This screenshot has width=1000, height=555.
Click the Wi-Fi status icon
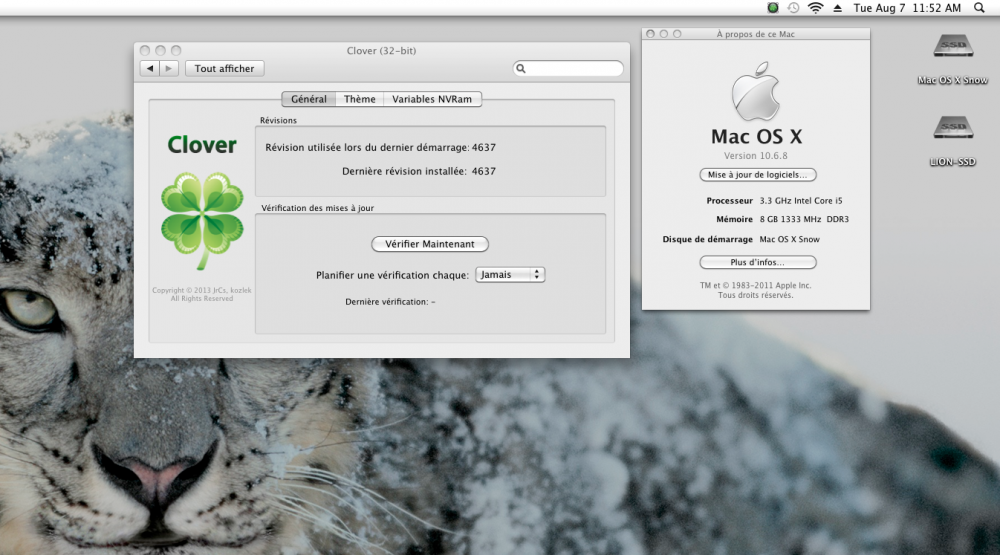815,8
